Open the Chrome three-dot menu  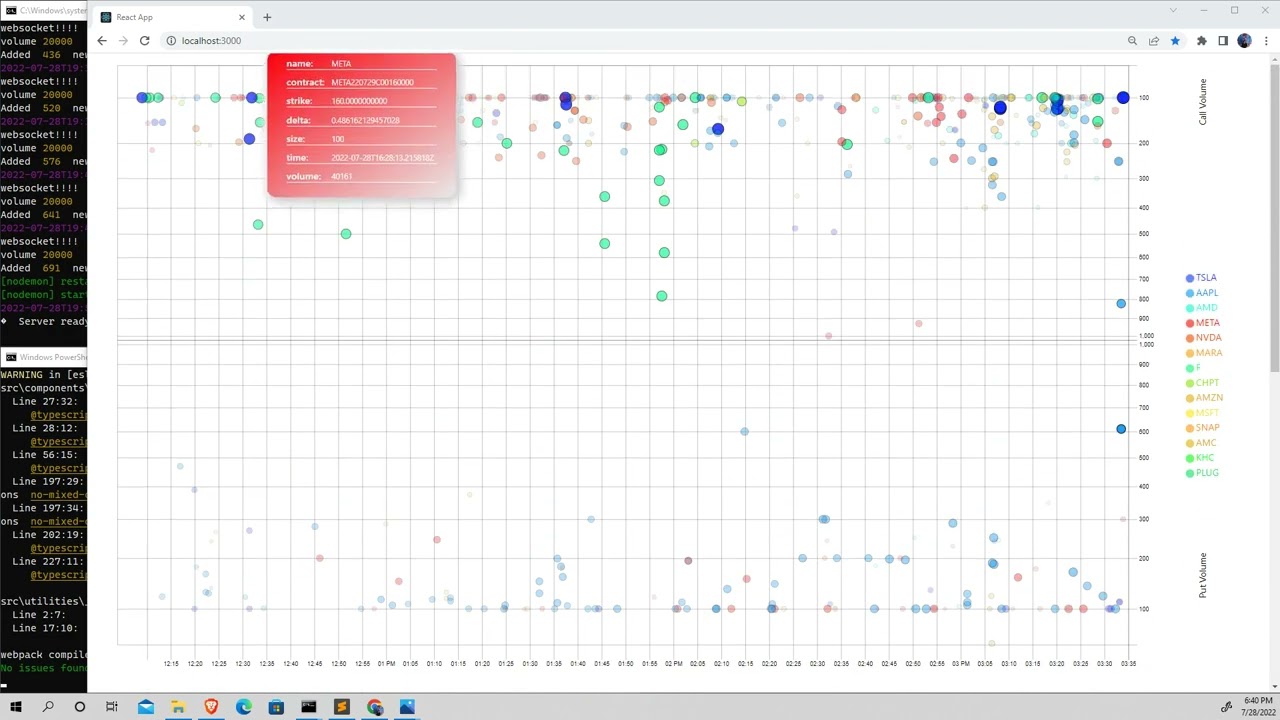click(x=1266, y=41)
